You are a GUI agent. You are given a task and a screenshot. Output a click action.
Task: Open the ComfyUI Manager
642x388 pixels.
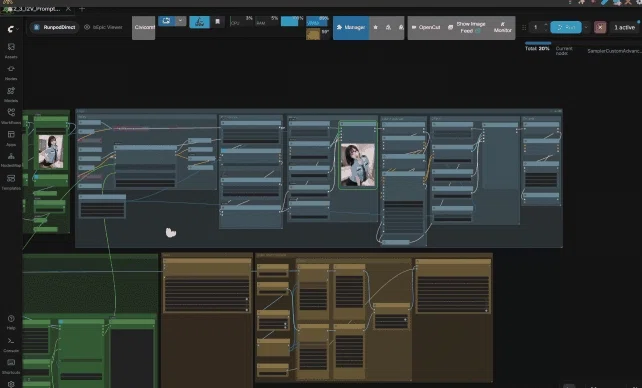coord(351,27)
